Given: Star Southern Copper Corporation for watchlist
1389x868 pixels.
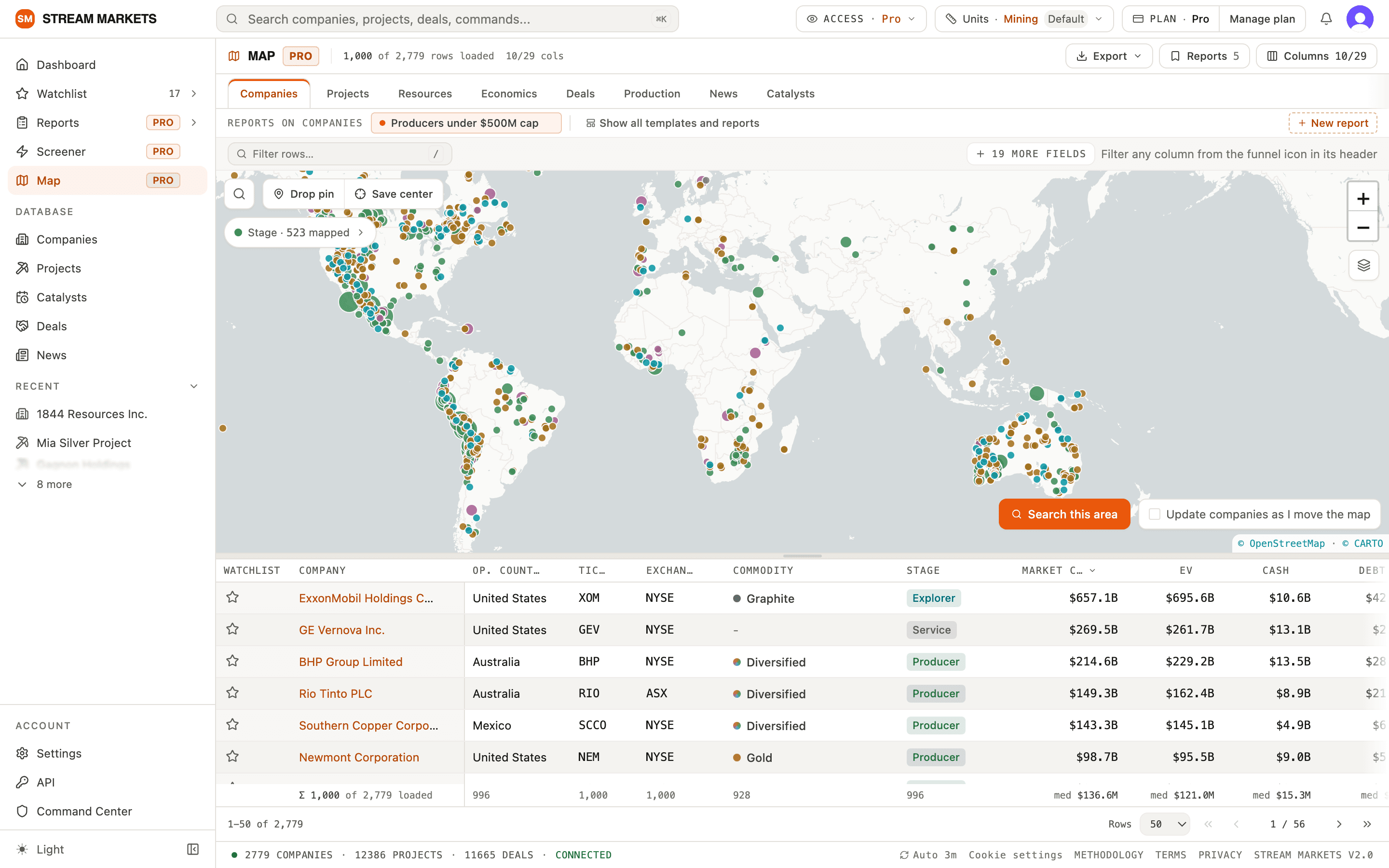Looking at the screenshot, I should coord(232,724).
